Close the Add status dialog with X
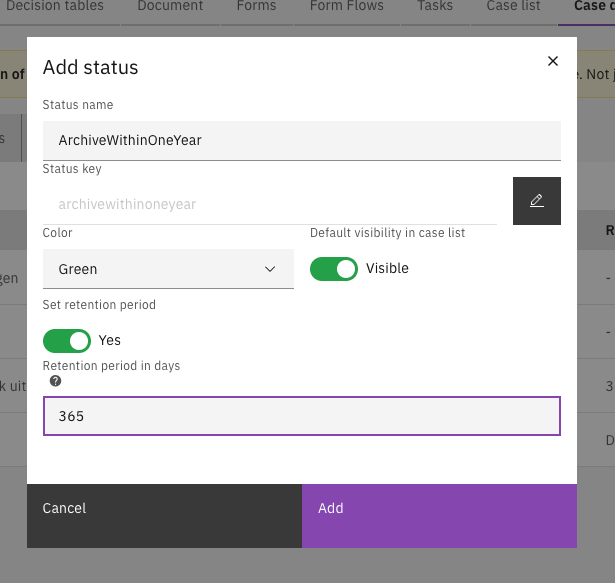The height and width of the screenshot is (583, 615). [x=552, y=62]
